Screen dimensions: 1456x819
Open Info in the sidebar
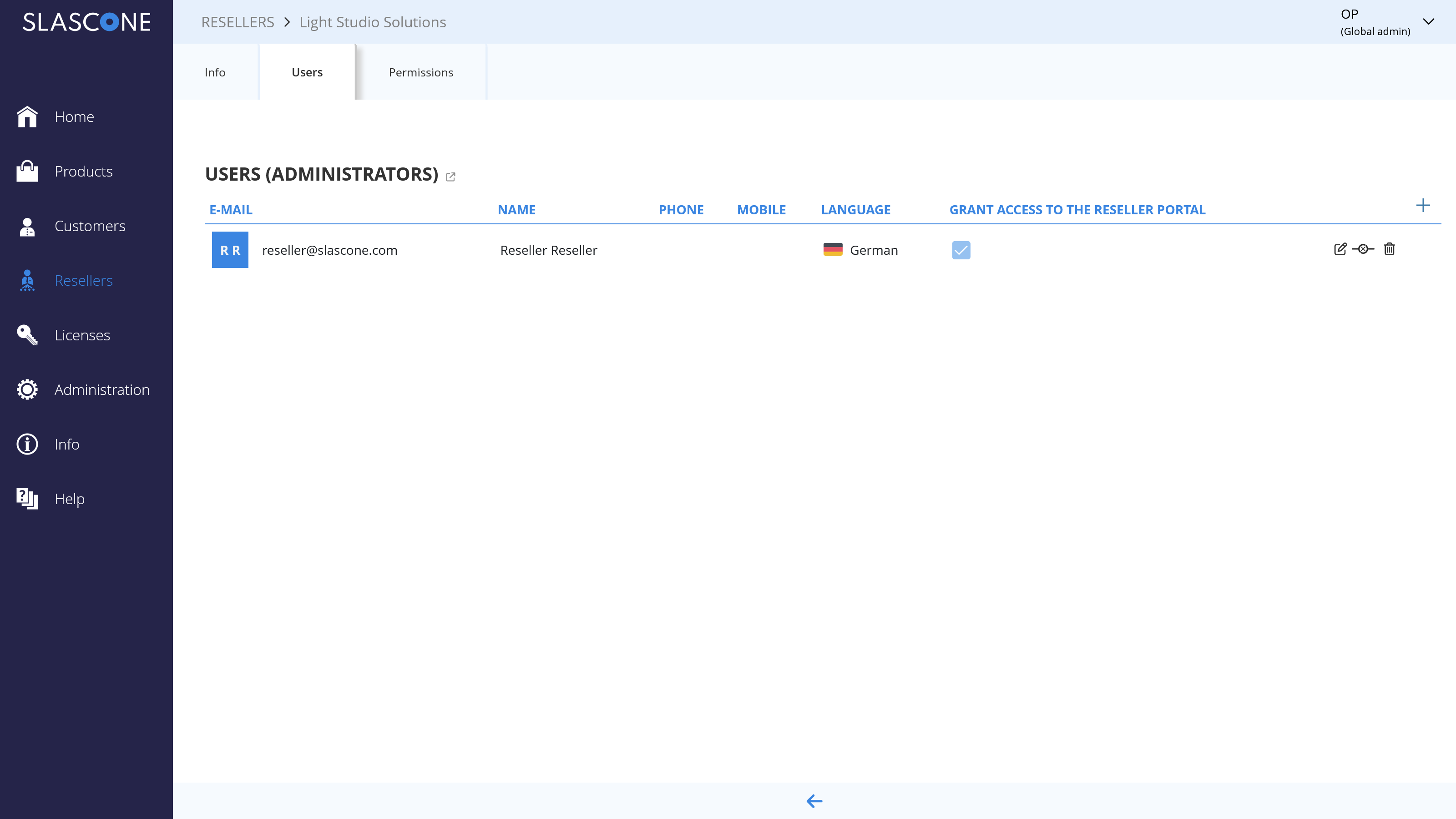click(x=67, y=444)
